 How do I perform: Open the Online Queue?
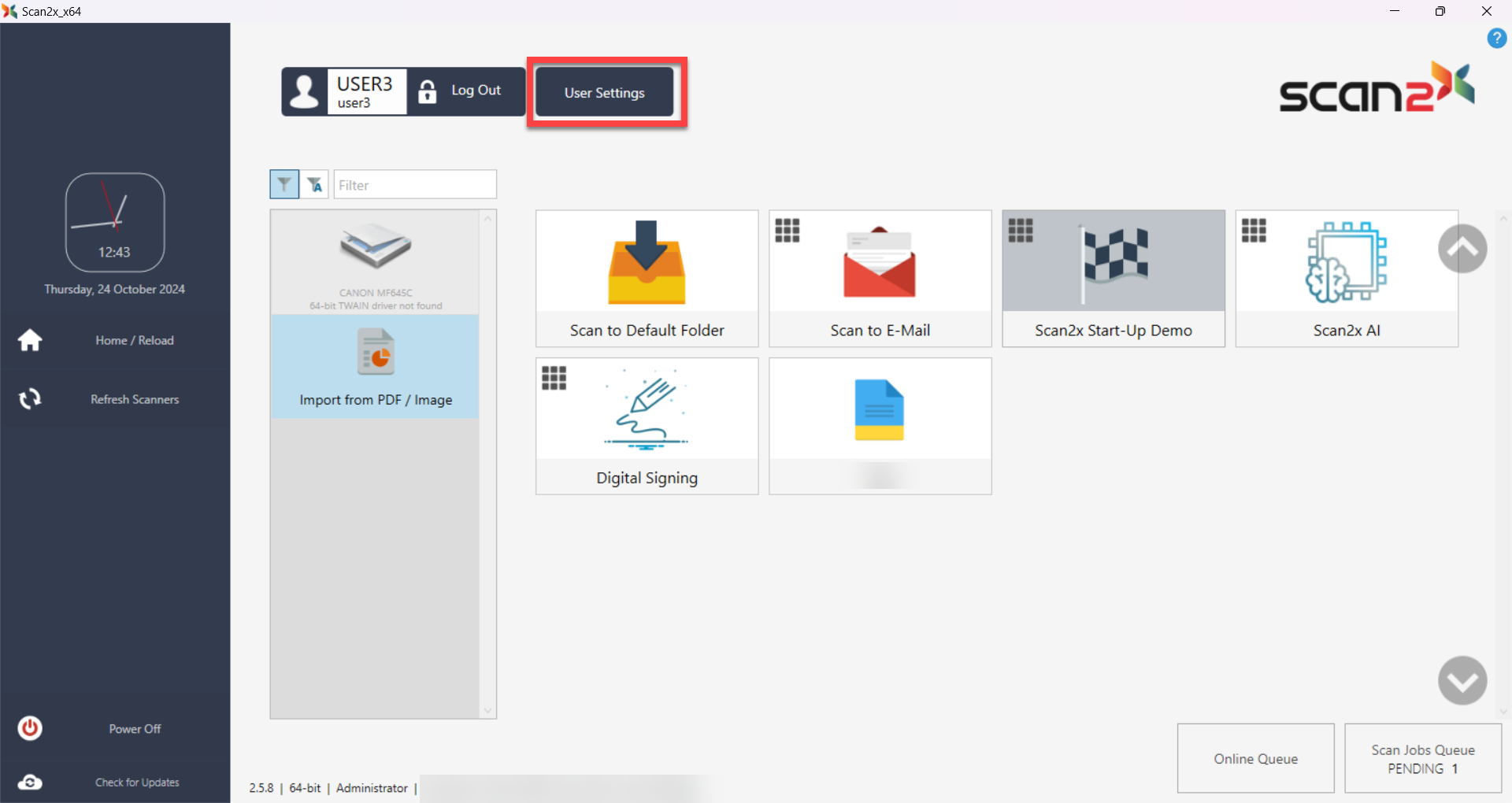1255,758
